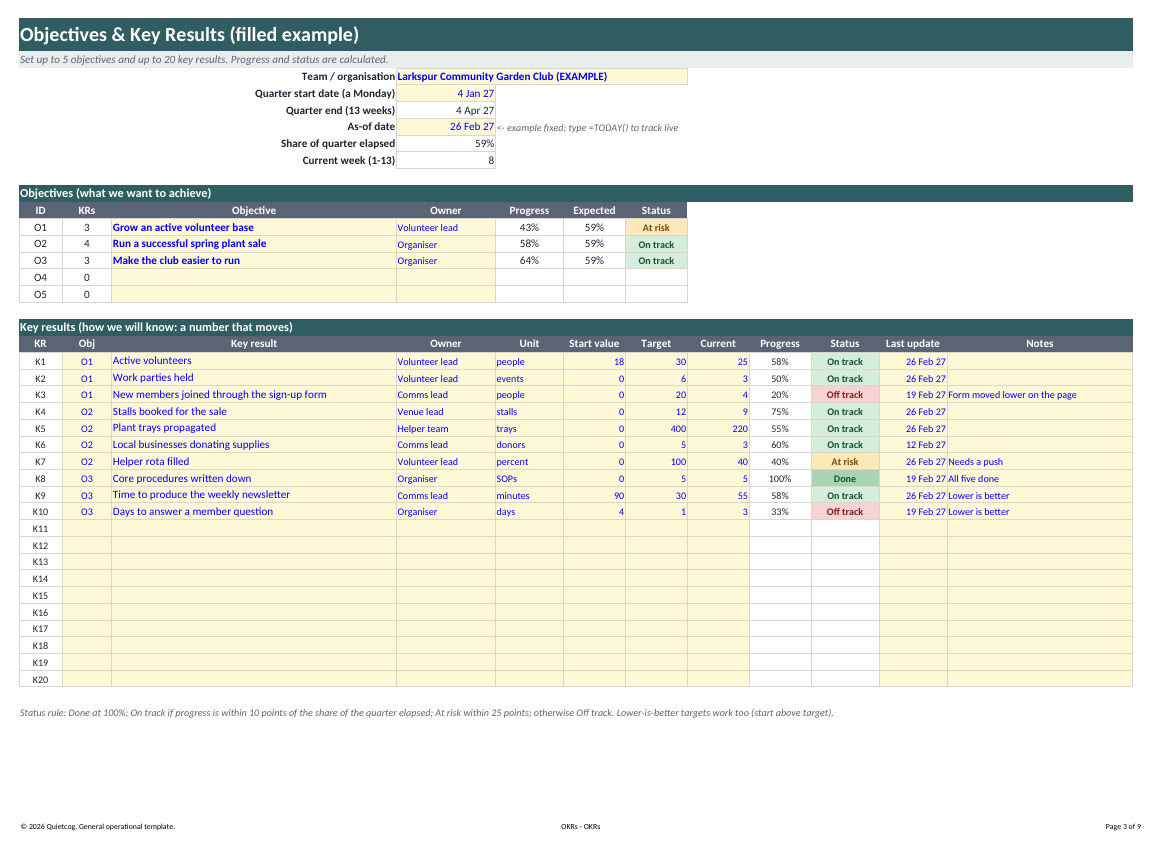Click the Volunteer lead owner of objective O1
The image size is (1159, 849).
[x=446, y=228]
